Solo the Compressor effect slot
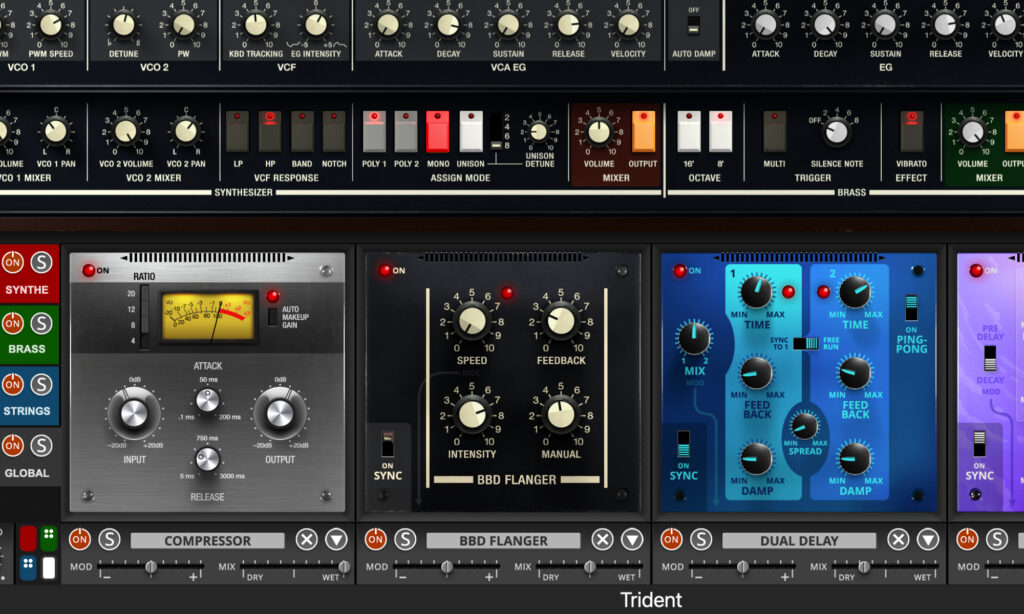Image resolution: width=1024 pixels, height=614 pixels. tap(109, 540)
